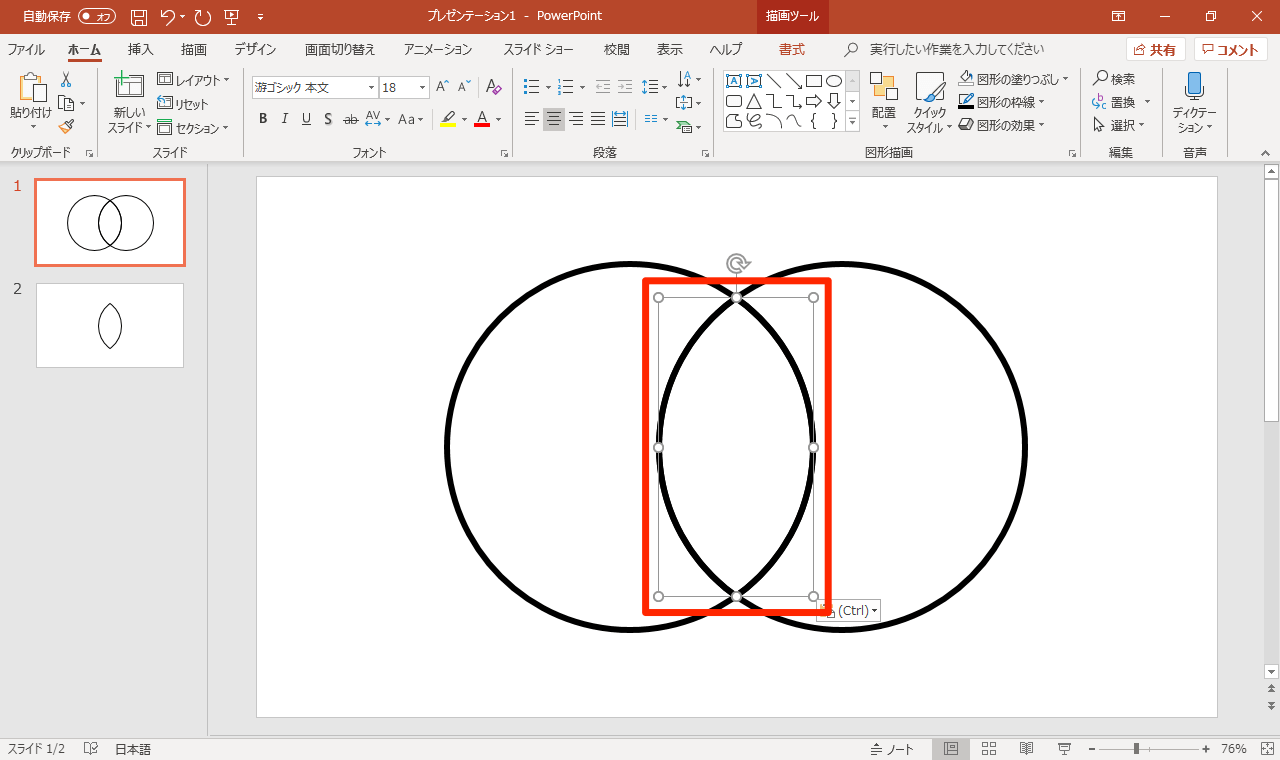Image resolution: width=1280 pixels, height=760 pixels.
Task: Switch to the デザイン design tab
Action: [x=256, y=49]
